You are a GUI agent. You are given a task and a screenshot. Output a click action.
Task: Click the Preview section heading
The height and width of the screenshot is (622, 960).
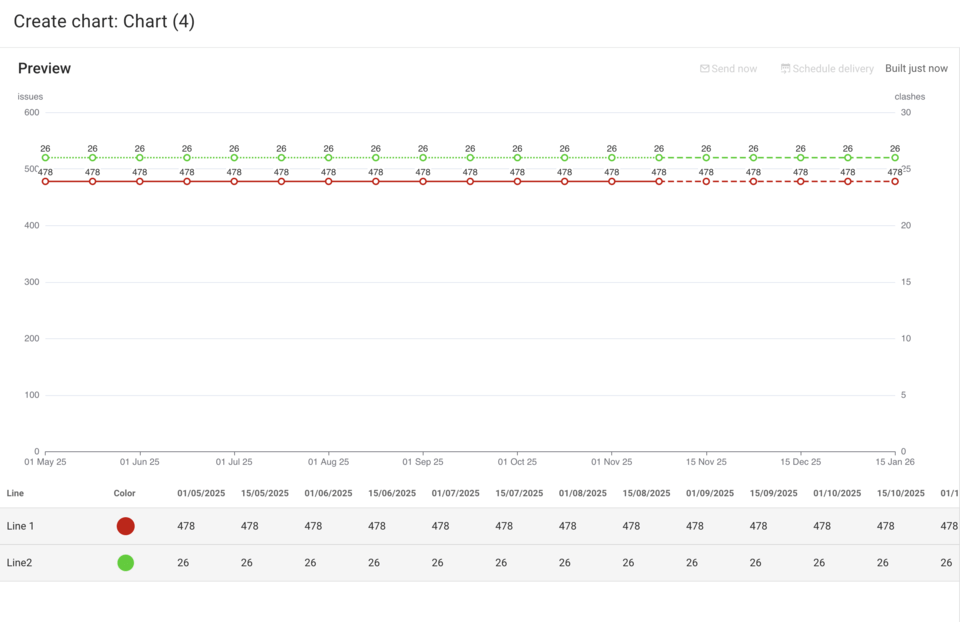[x=44, y=68]
